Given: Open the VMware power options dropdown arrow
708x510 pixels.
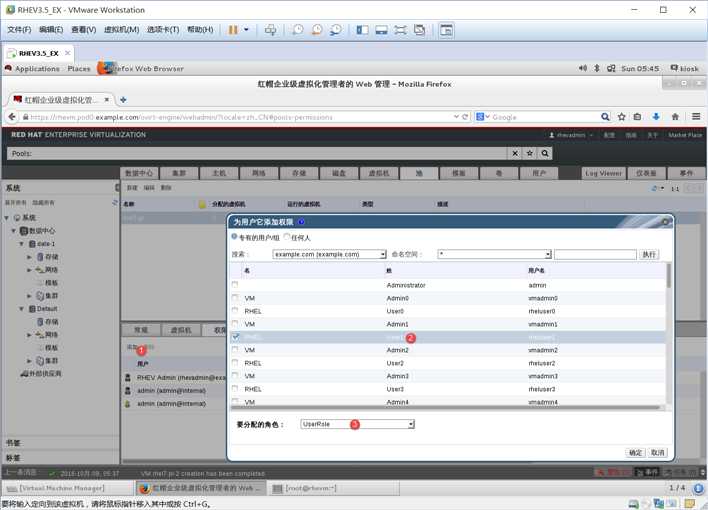Looking at the screenshot, I should tap(246, 30).
